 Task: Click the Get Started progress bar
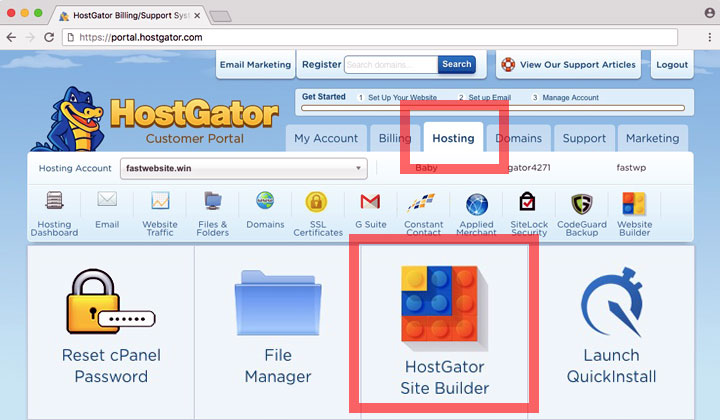coord(493,108)
